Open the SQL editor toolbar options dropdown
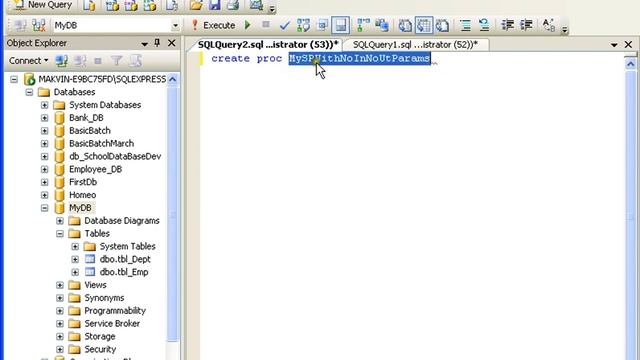Viewport: 640px width, 360px height. point(564,29)
